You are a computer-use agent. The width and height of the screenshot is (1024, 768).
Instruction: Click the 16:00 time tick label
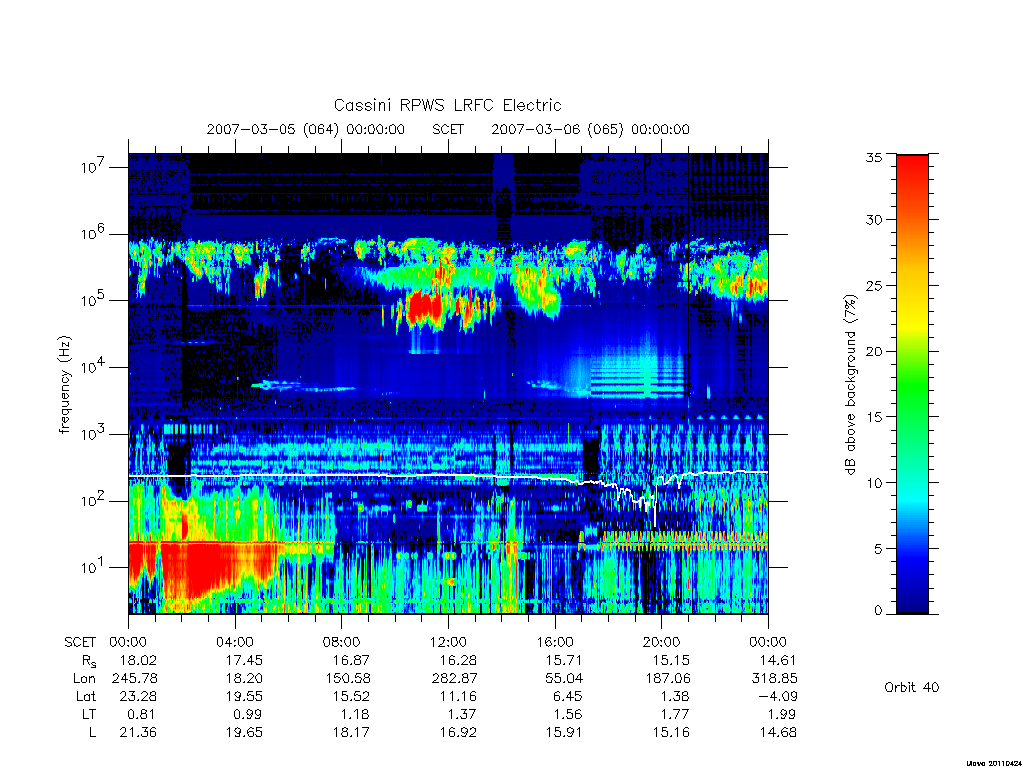point(554,642)
